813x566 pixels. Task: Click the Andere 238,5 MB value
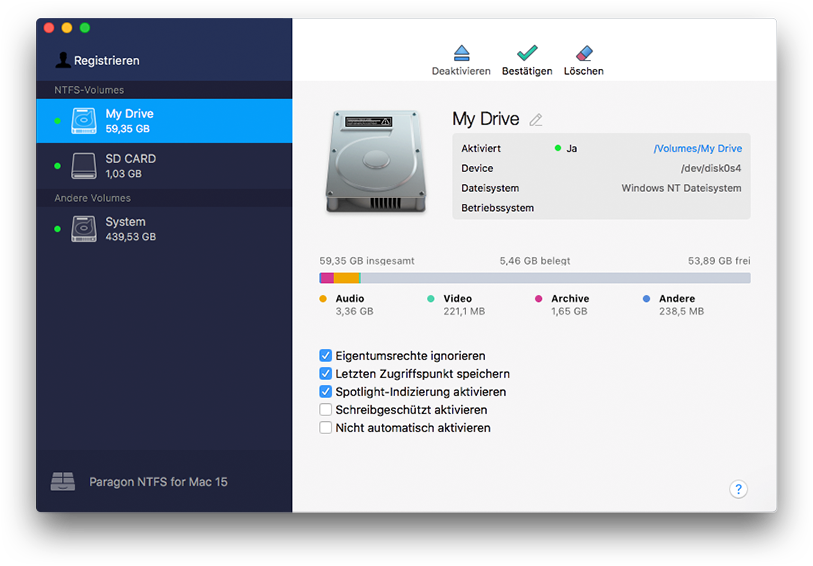pos(681,312)
